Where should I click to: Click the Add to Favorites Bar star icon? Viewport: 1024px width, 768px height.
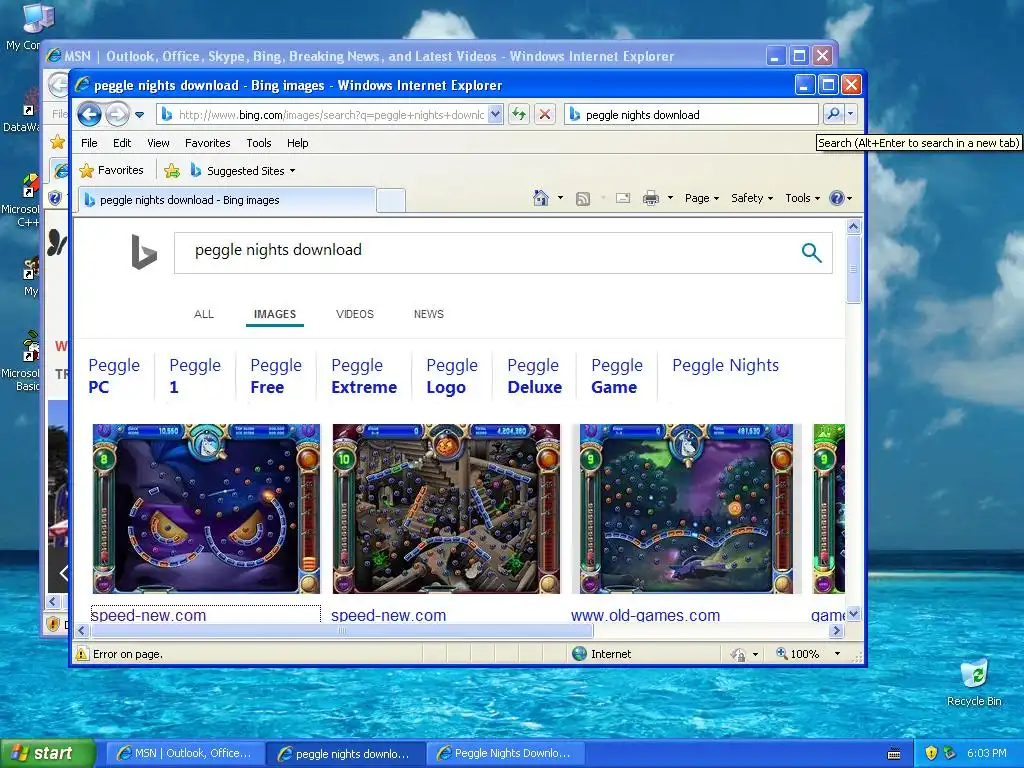(172, 171)
